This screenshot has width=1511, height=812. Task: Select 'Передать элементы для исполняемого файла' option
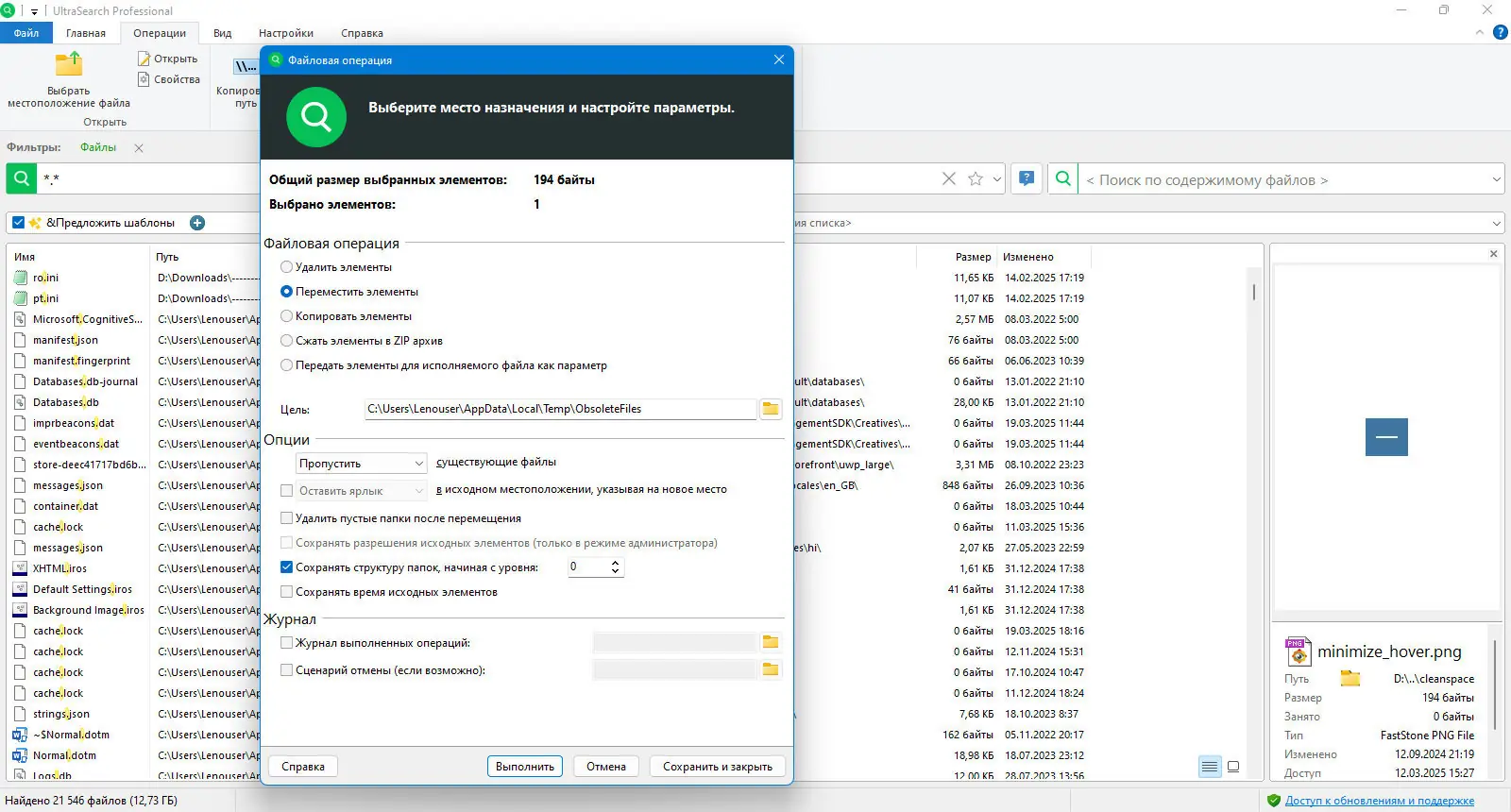point(286,365)
